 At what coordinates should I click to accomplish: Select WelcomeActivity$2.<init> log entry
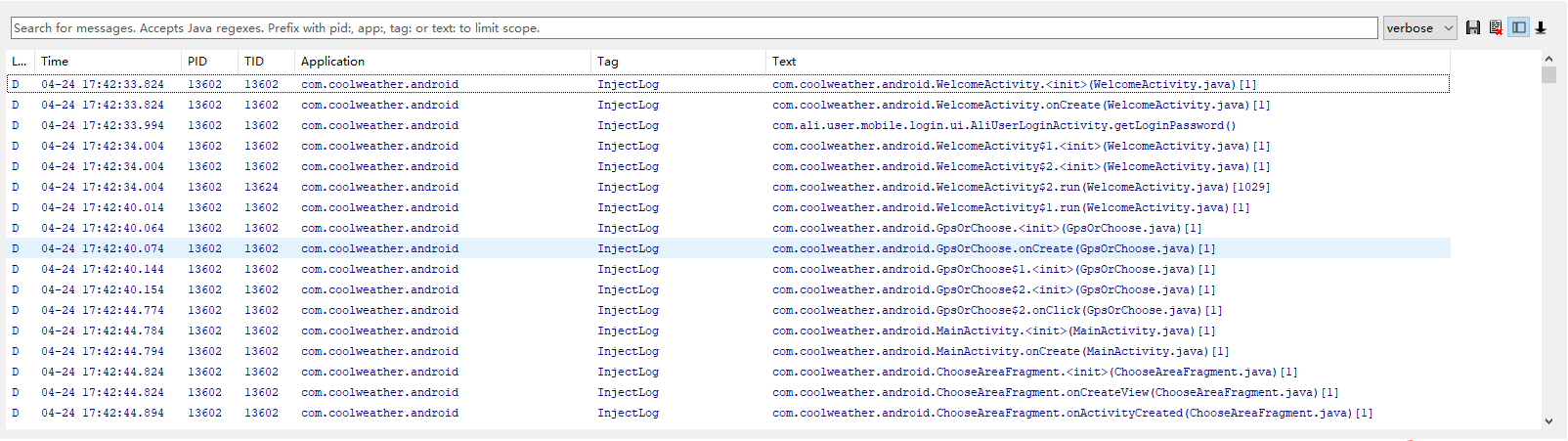click(x=728, y=166)
